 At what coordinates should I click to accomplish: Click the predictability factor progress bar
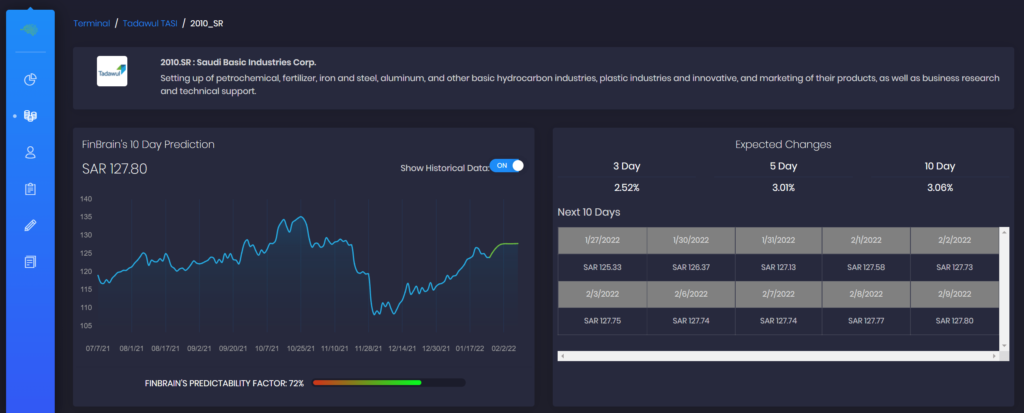coord(389,383)
